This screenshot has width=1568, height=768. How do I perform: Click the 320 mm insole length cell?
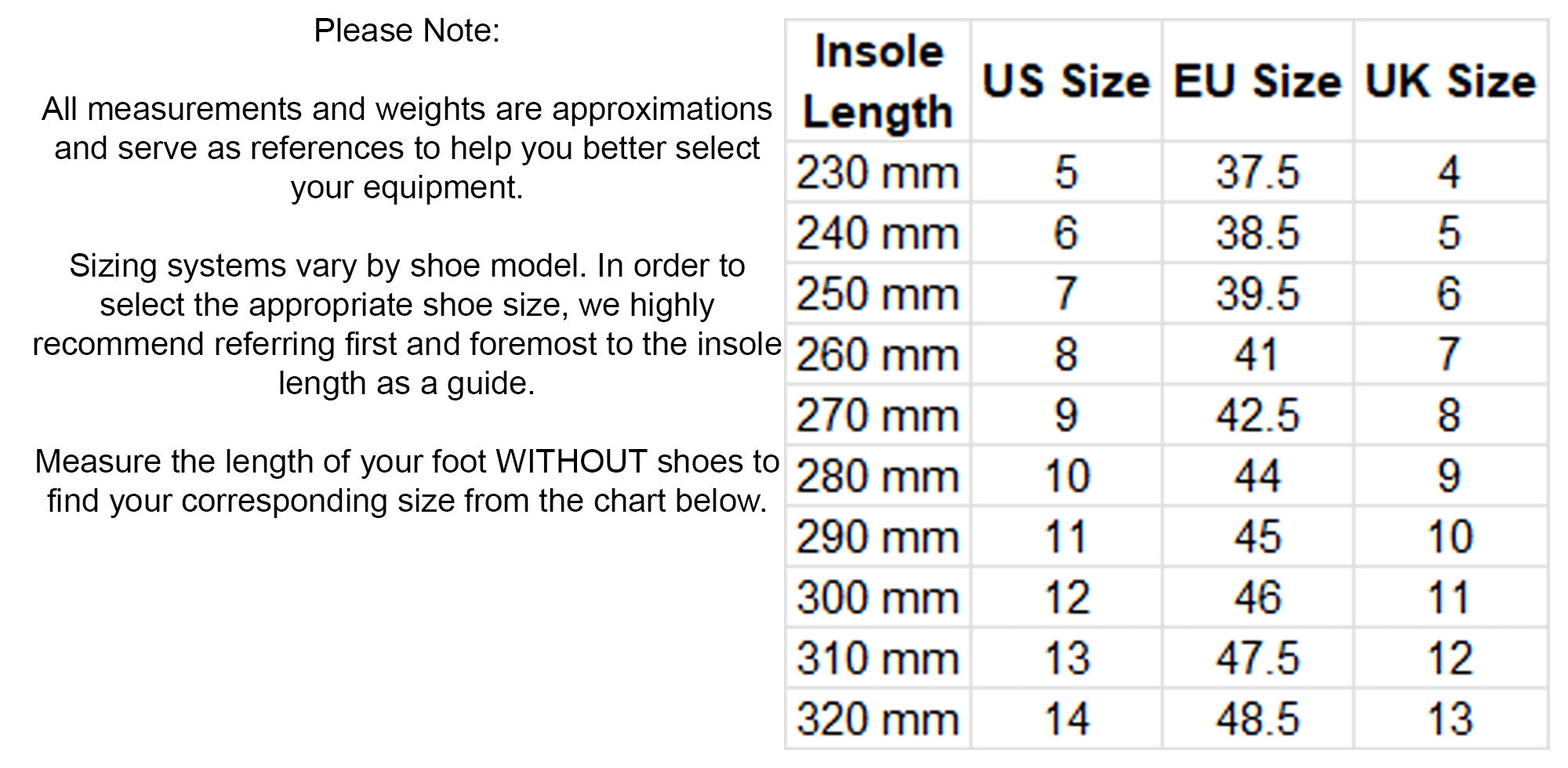877,719
